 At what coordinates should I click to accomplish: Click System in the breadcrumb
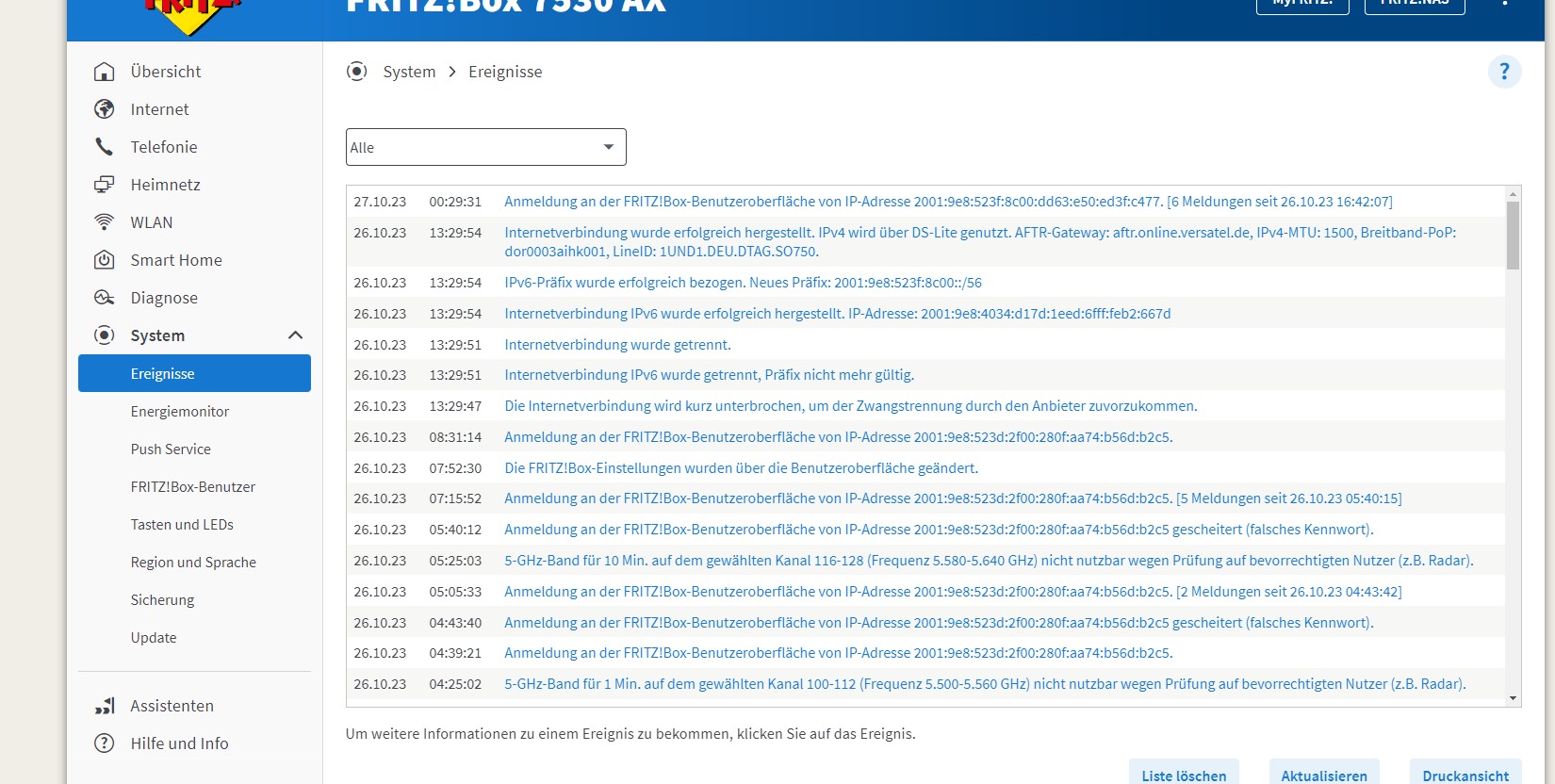(x=409, y=72)
